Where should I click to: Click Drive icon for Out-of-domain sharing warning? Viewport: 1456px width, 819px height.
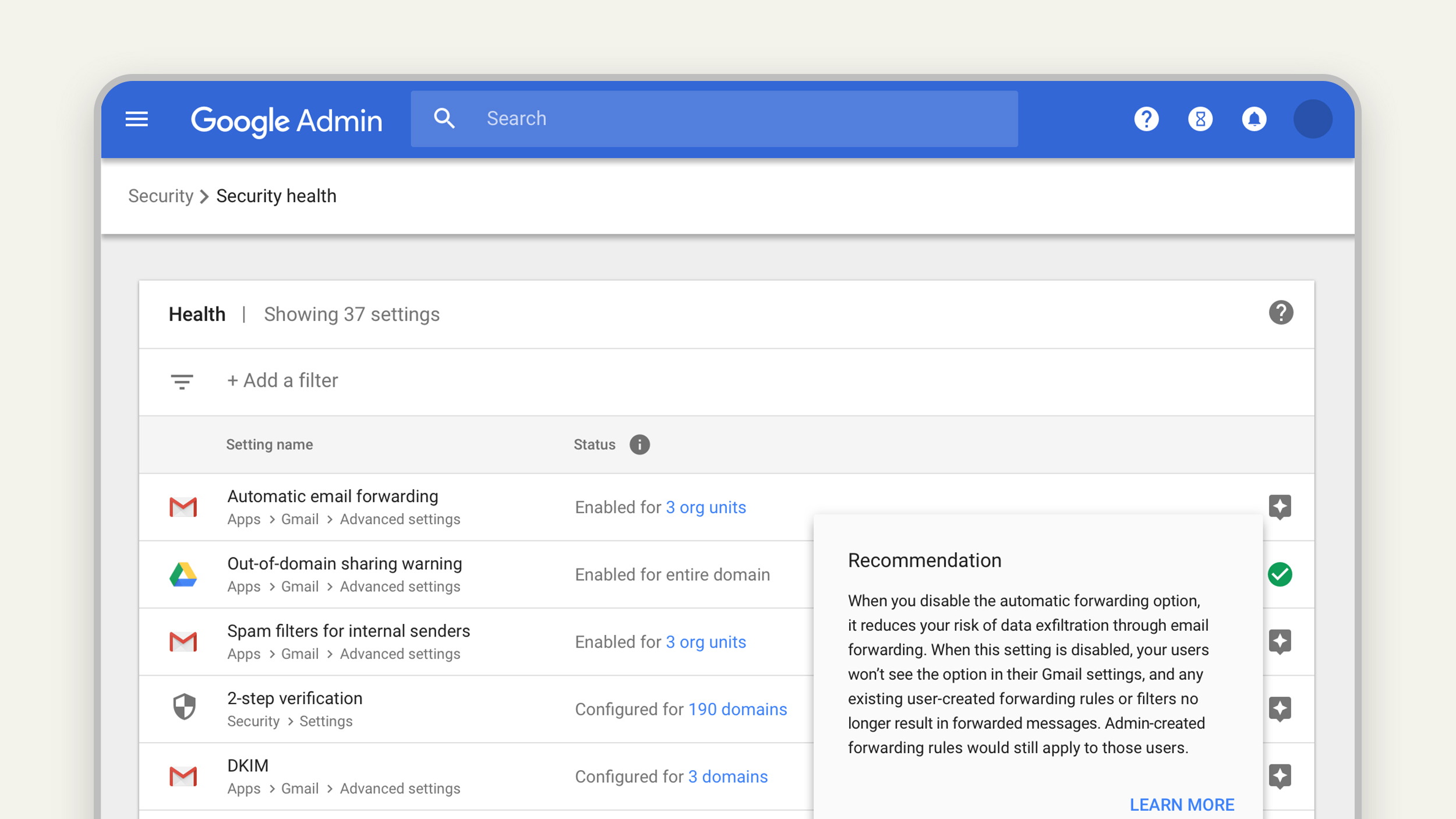click(183, 574)
